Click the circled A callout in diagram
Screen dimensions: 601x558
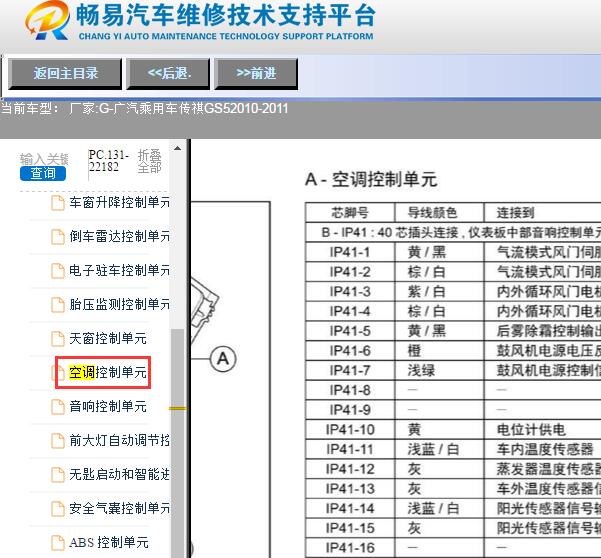pyautogui.click(x=223, y=359)
